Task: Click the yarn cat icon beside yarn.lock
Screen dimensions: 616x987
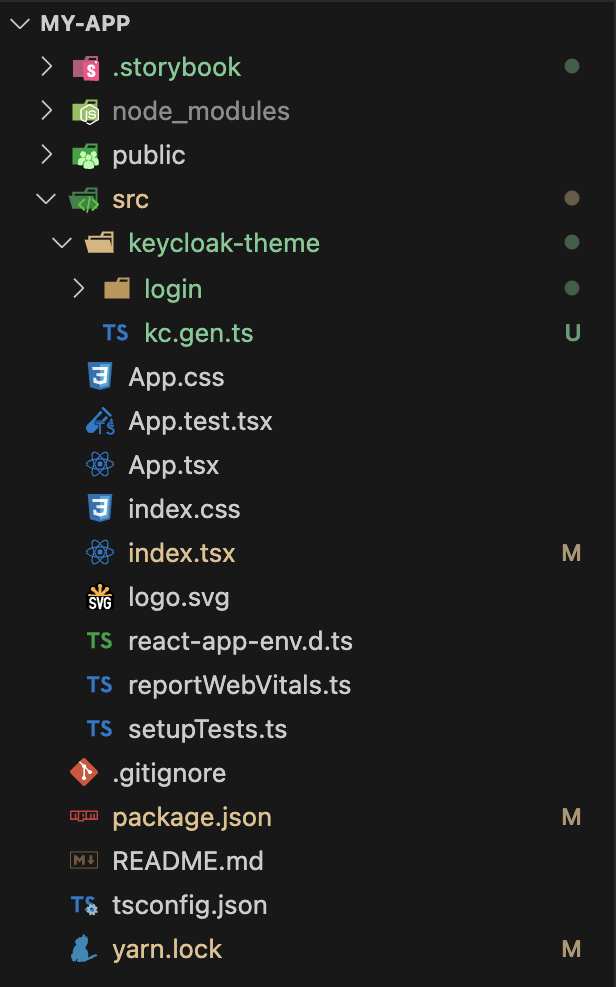Action: click(x=84, y=949)
